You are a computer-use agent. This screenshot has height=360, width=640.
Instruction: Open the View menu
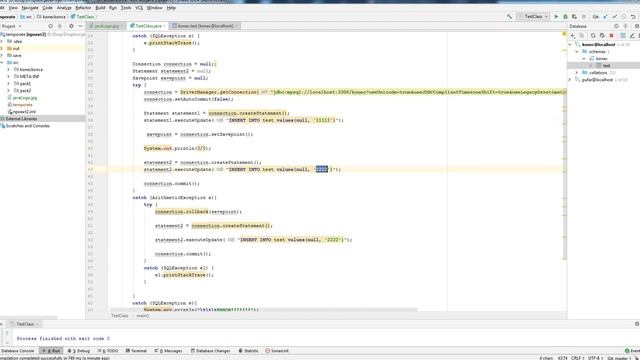point(13,8)
